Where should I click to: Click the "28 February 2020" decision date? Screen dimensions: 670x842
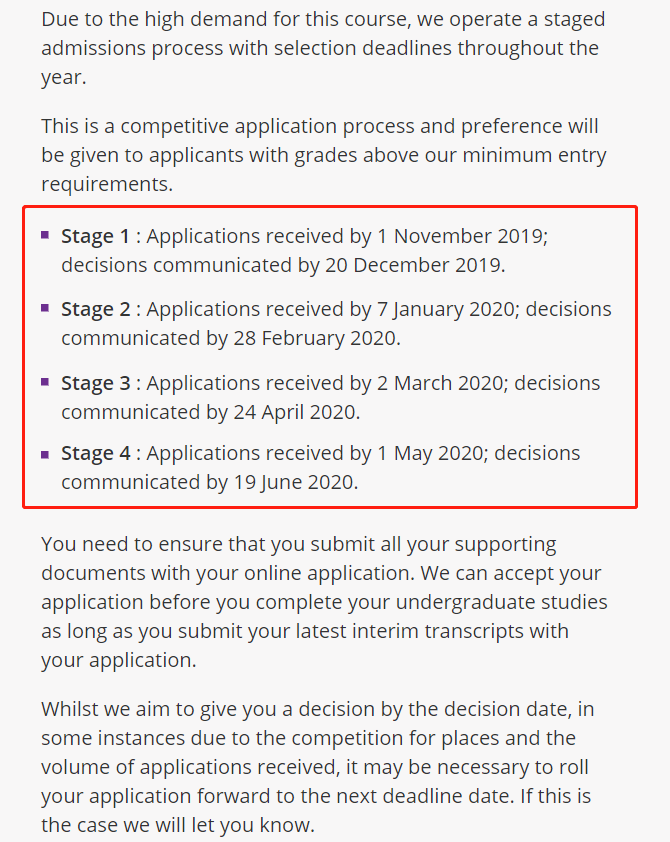[x=316, y=339]
